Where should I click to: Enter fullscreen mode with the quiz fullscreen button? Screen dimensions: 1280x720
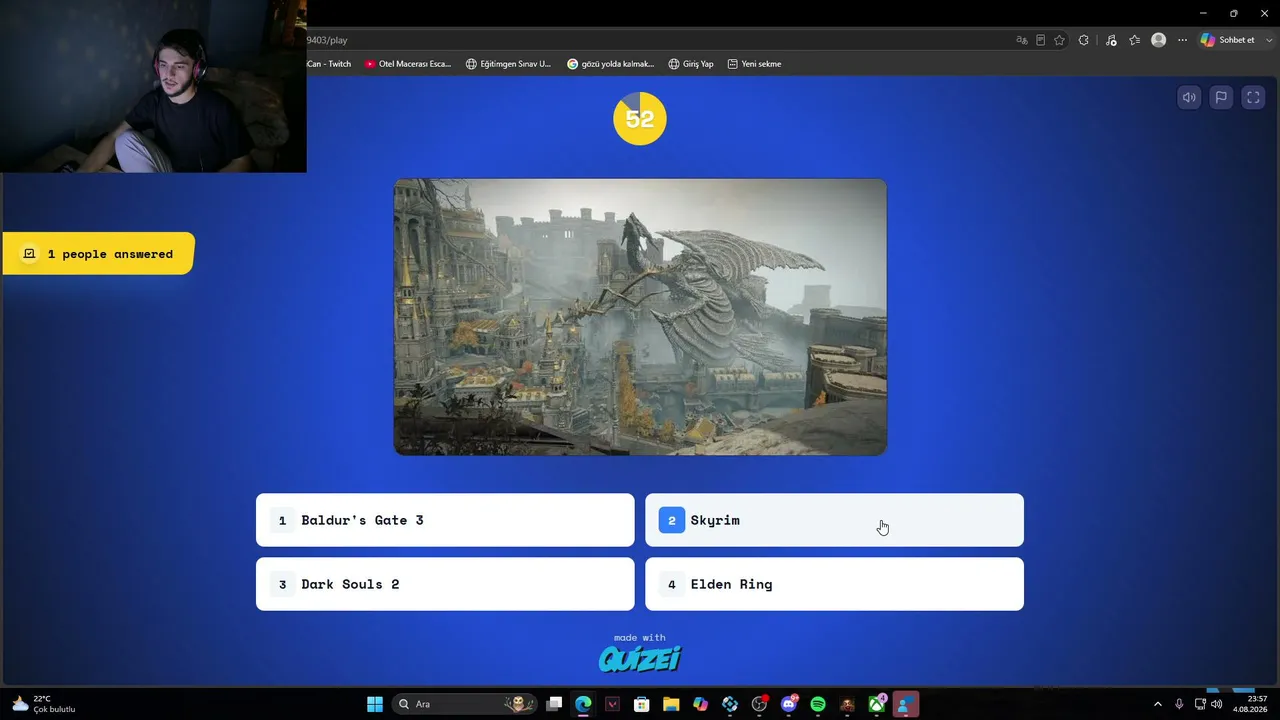click(1253, 97)
